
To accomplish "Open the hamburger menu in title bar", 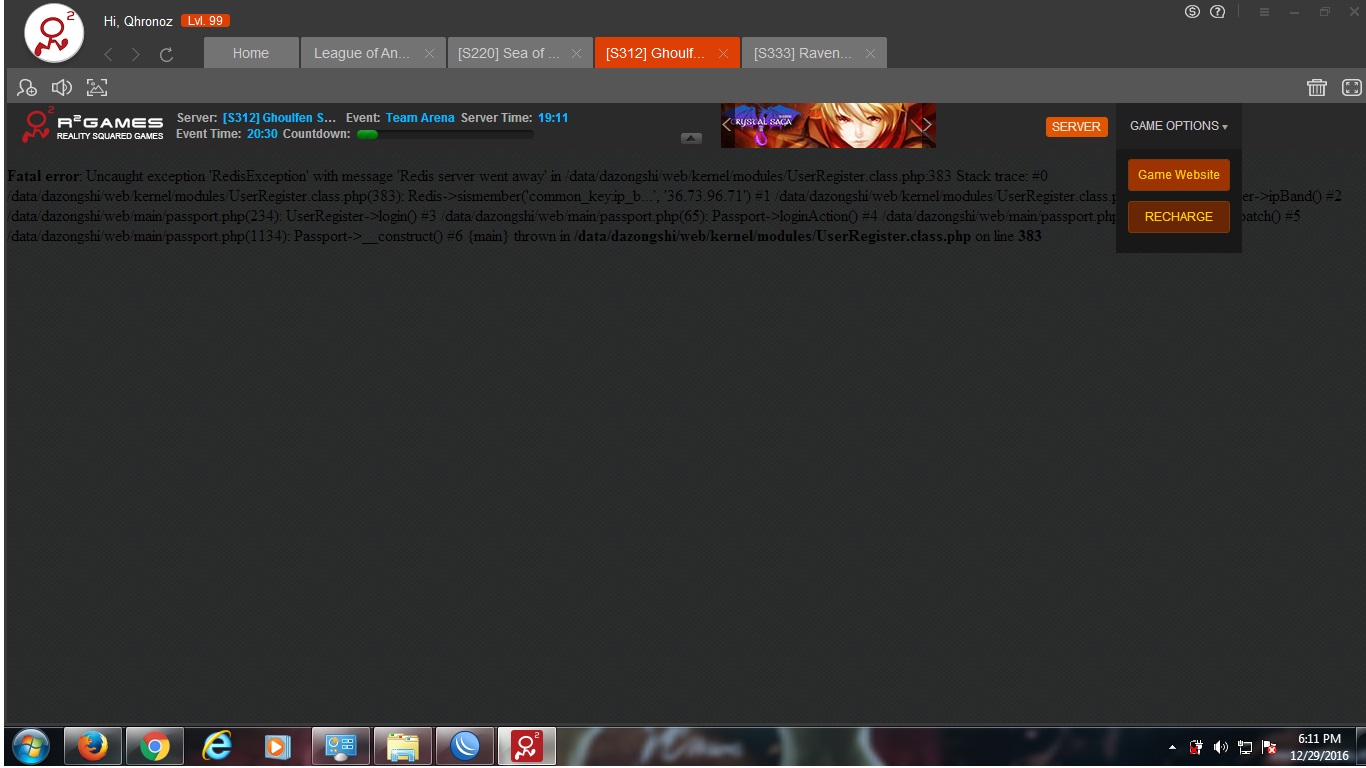I will point(1264,12).
